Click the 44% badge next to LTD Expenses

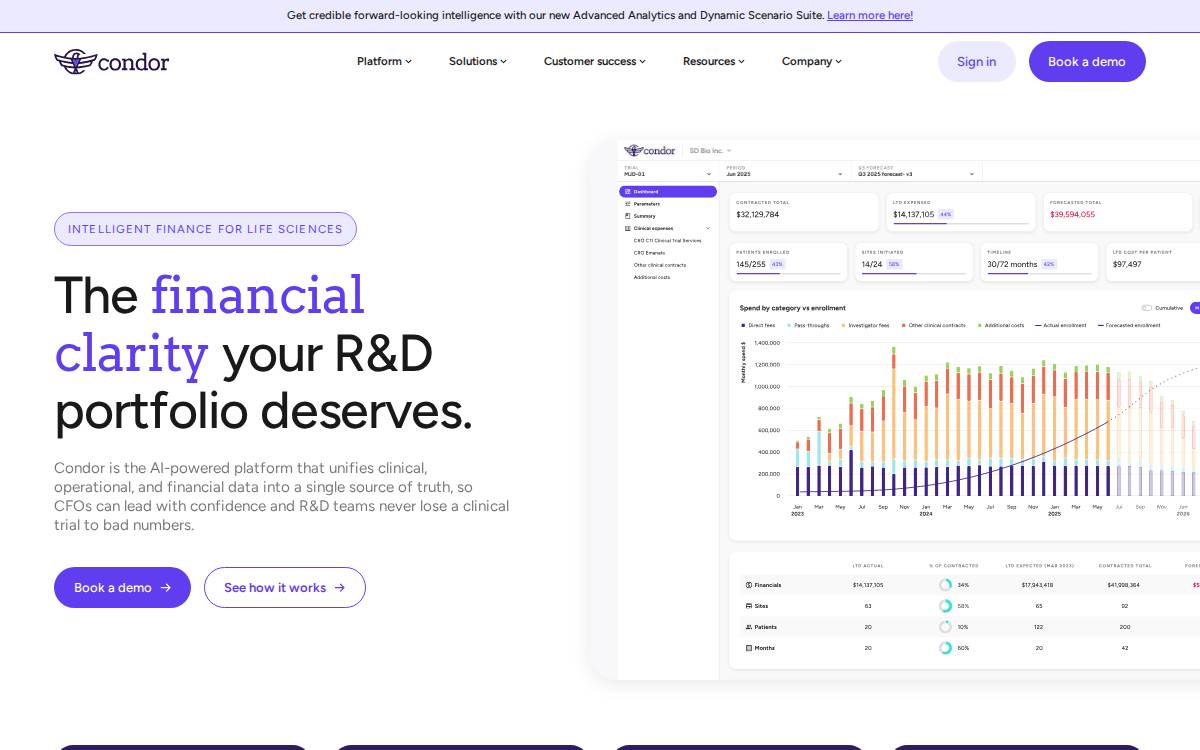(x=946, y=214)
